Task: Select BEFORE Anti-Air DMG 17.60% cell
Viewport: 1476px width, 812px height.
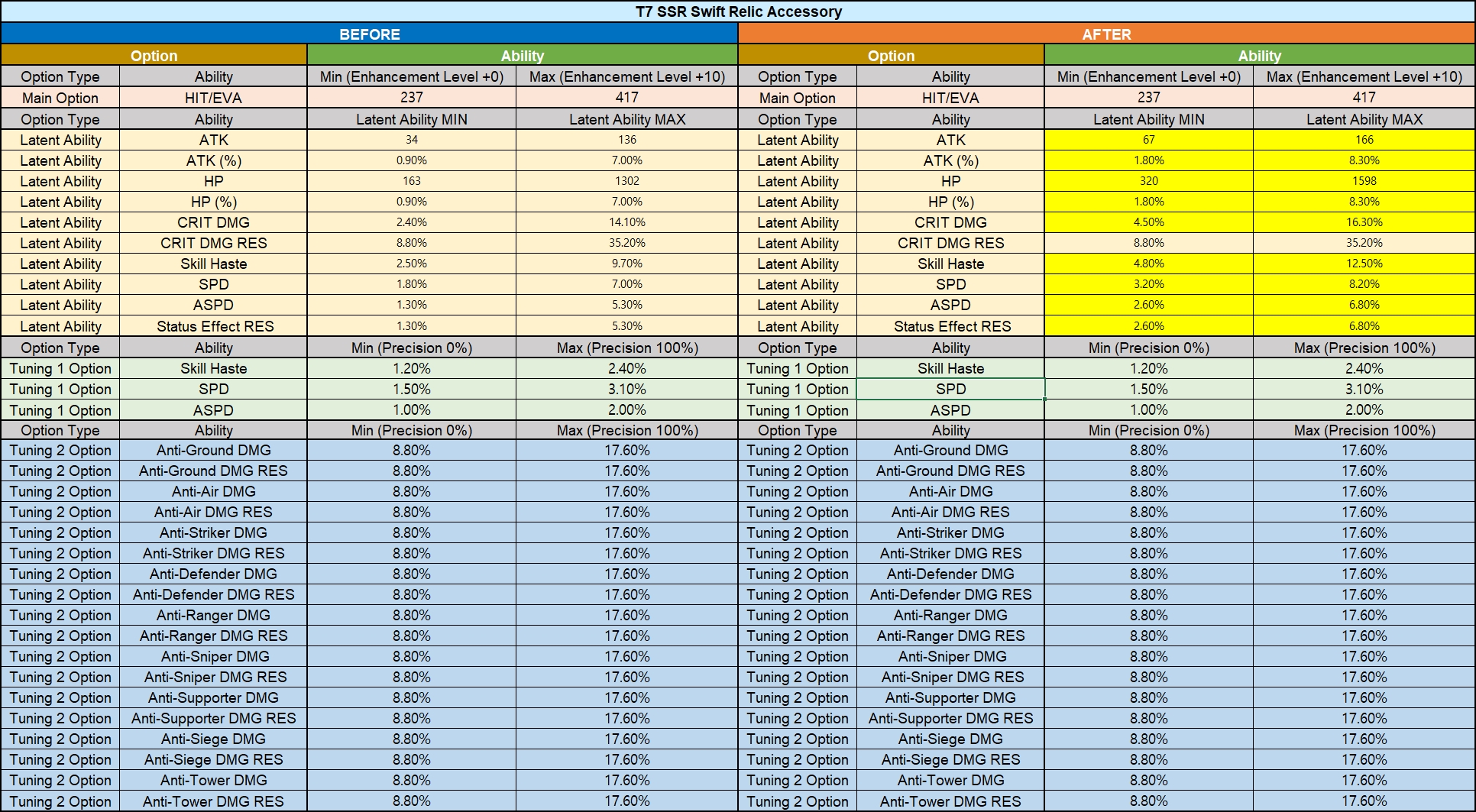Action: tap(626, 491)
